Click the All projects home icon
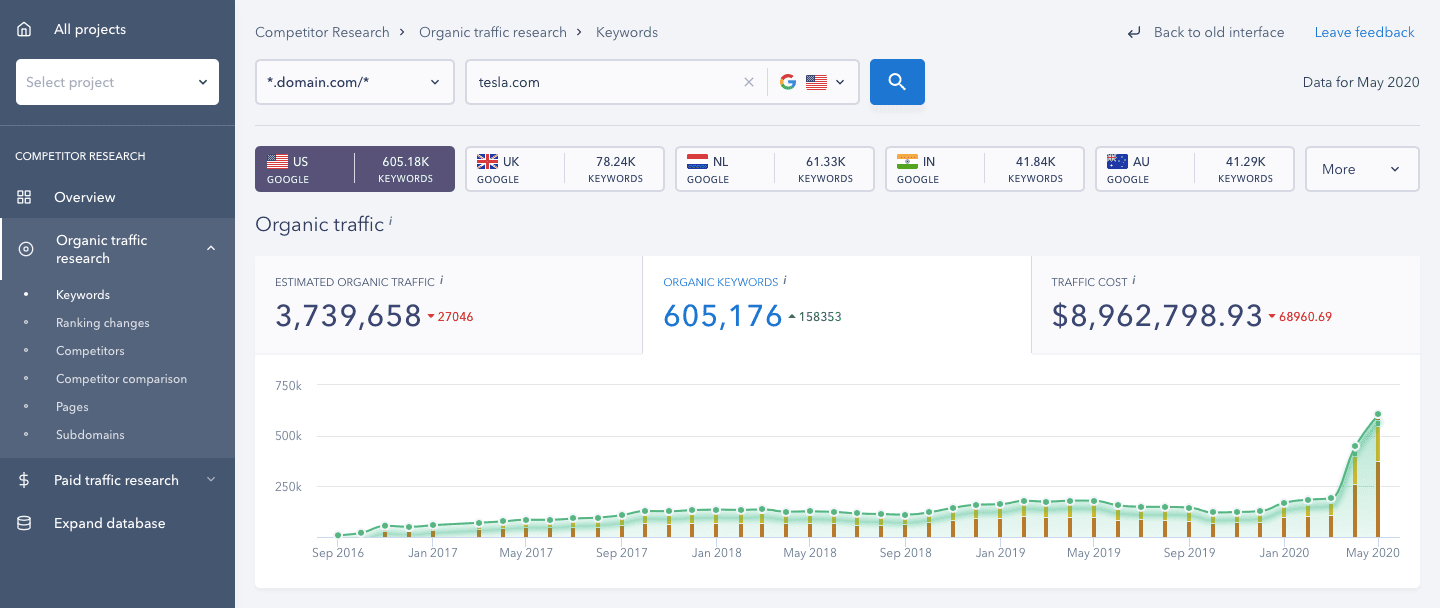This screenshot has width=1440, height=608. point(25,29)
